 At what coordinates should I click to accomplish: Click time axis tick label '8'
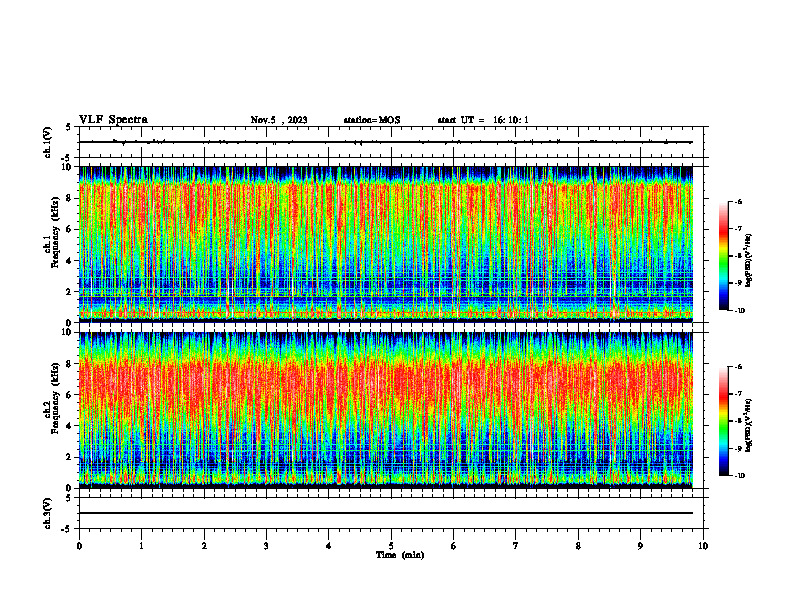coord(578,546)
